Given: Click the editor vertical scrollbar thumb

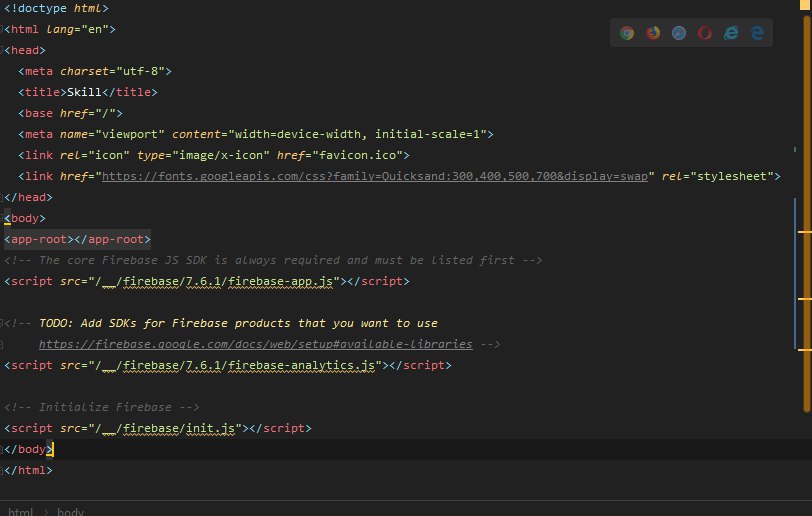Looking at the screenshot, I should [x=807, y=213].
